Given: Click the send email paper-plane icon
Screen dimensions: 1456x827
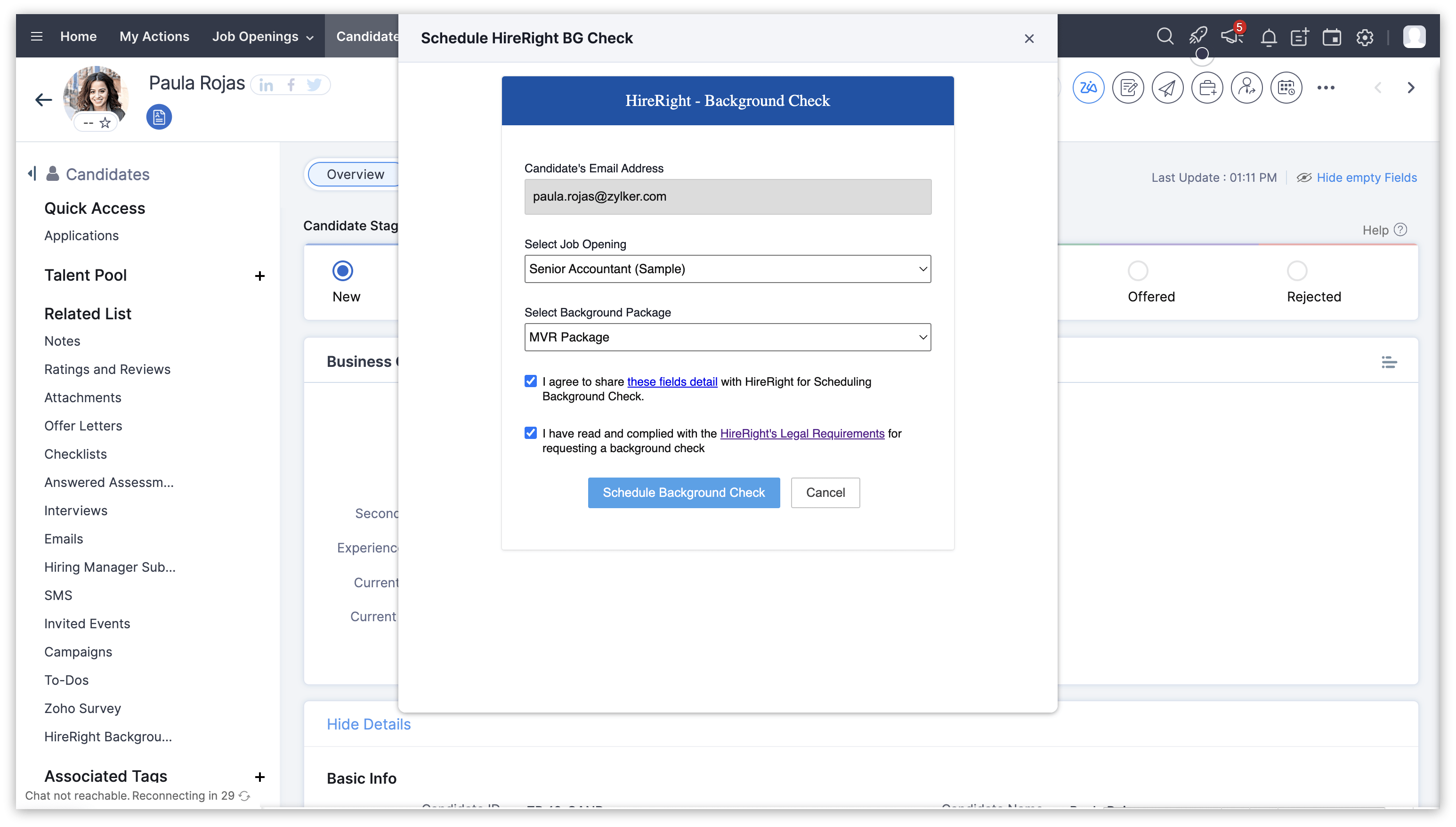Looking at the screenshot, I should 1167,88.
